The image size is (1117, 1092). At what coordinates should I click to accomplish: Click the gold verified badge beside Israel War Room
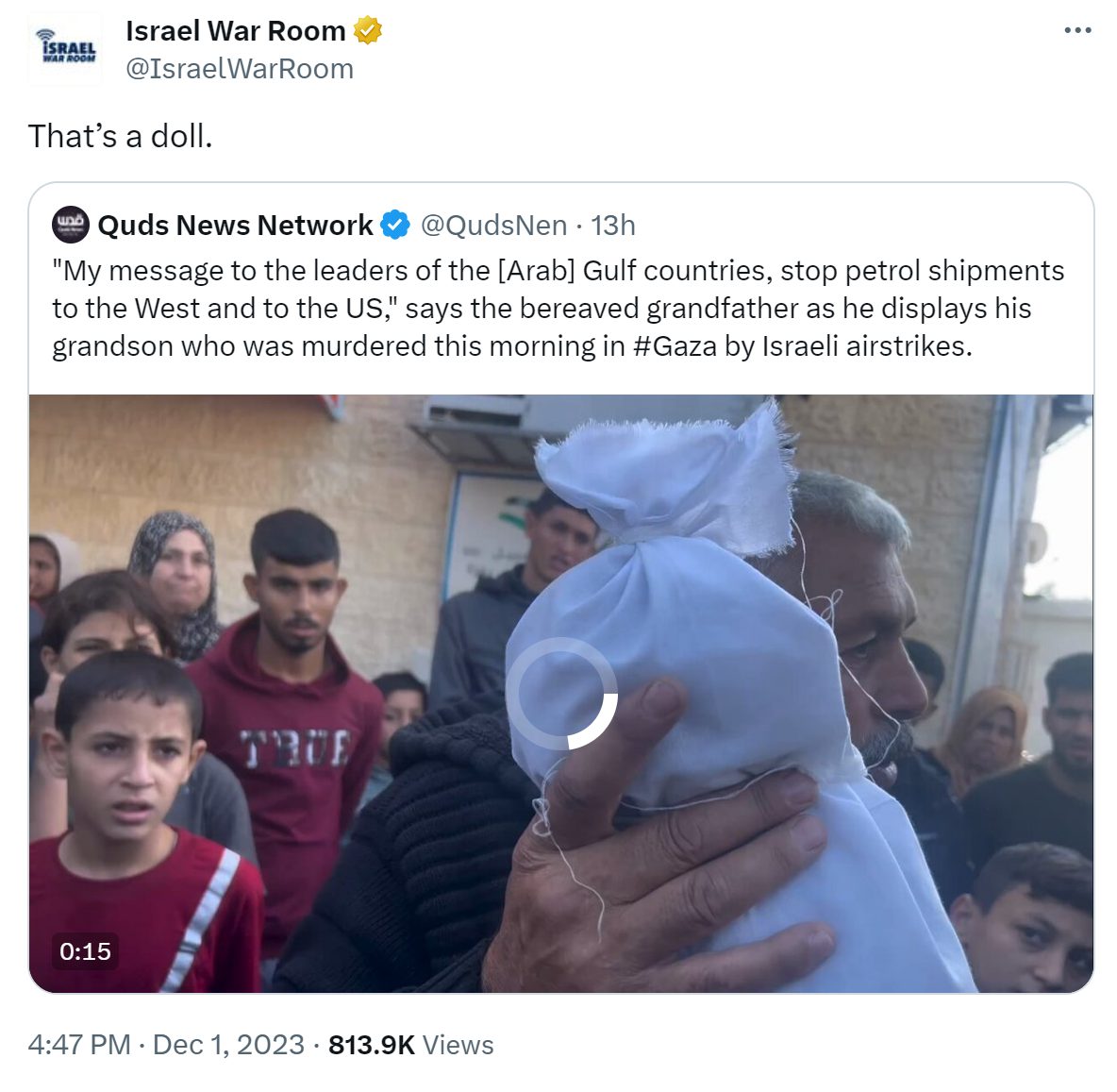coord(368,30)
